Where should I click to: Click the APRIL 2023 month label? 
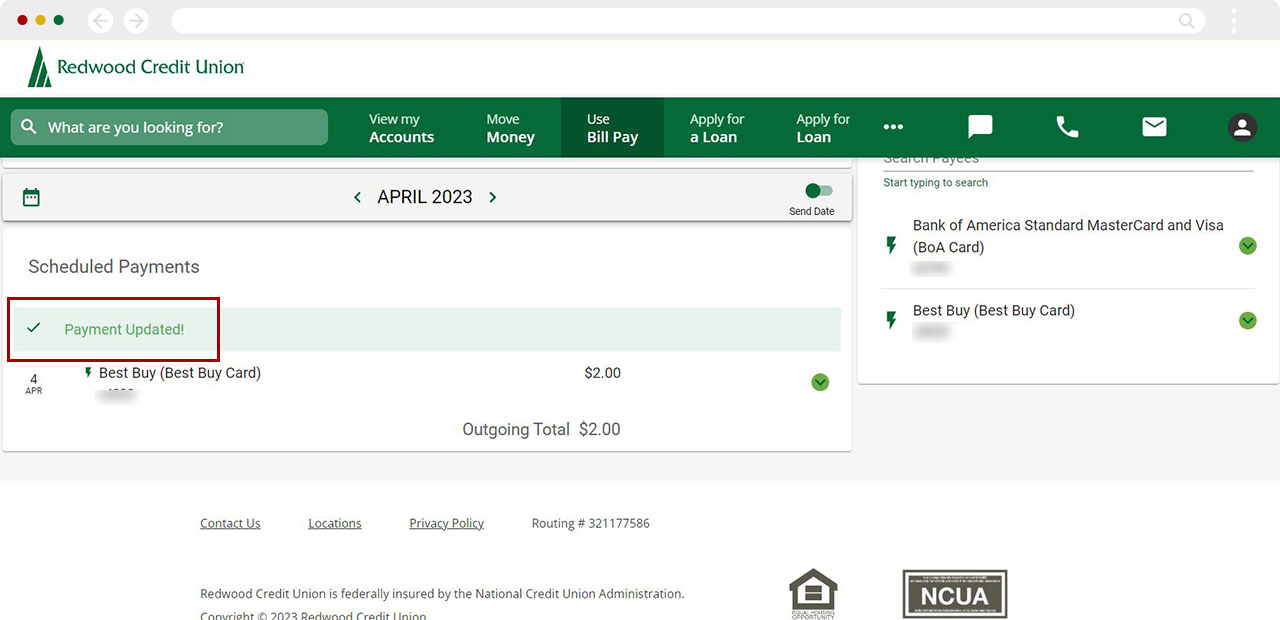[x=425, y=197]
